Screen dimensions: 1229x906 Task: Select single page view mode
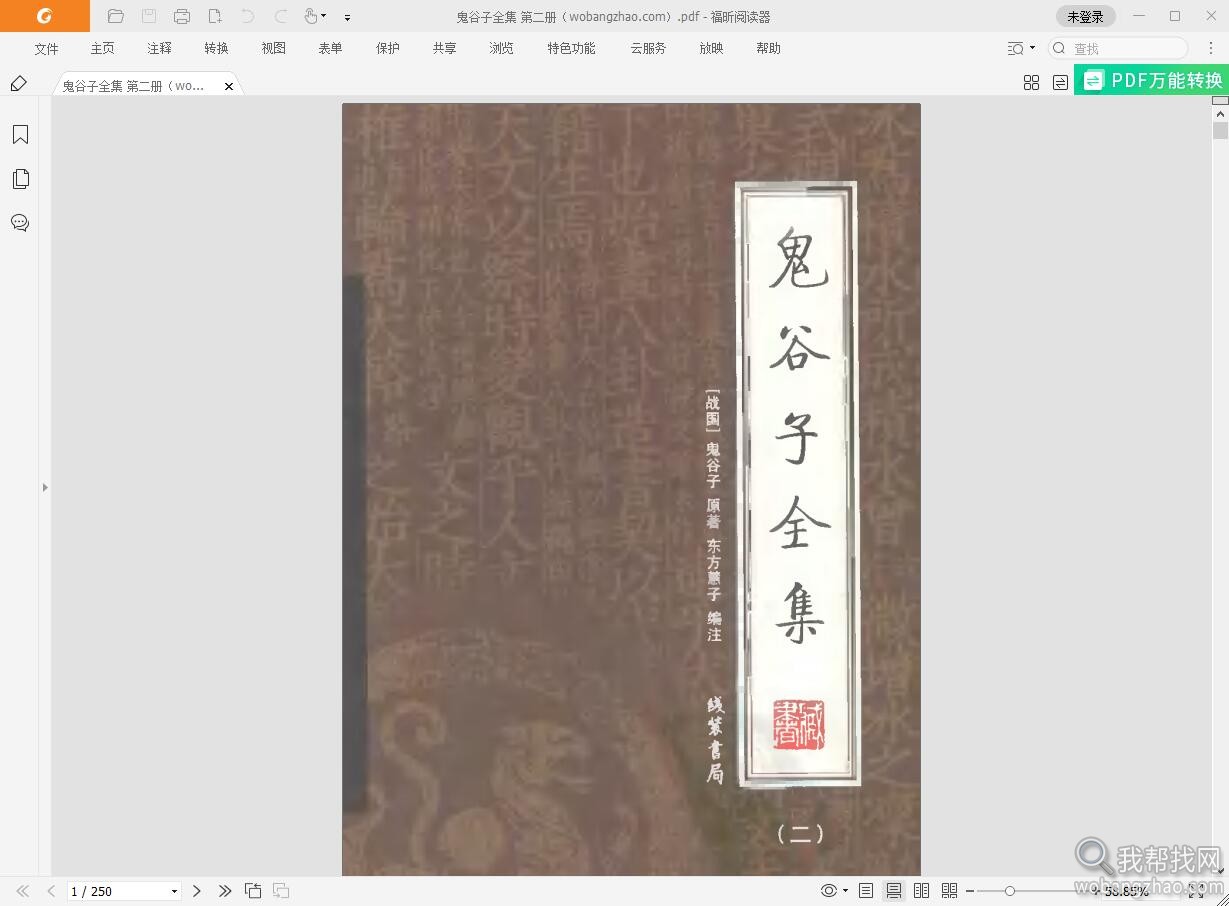click(x=866, y=891)
